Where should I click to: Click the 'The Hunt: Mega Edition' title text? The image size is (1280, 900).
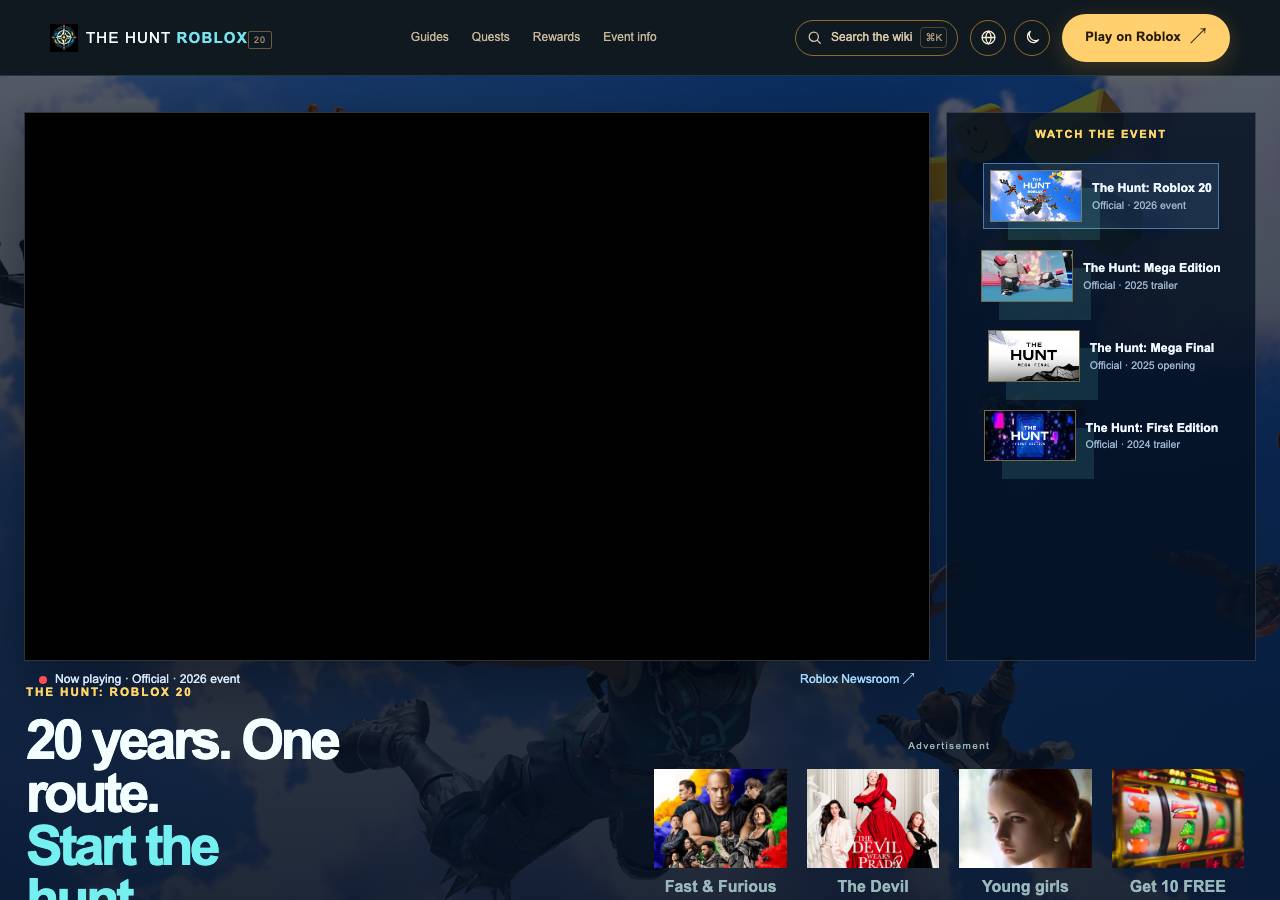tap(1152, 268)
